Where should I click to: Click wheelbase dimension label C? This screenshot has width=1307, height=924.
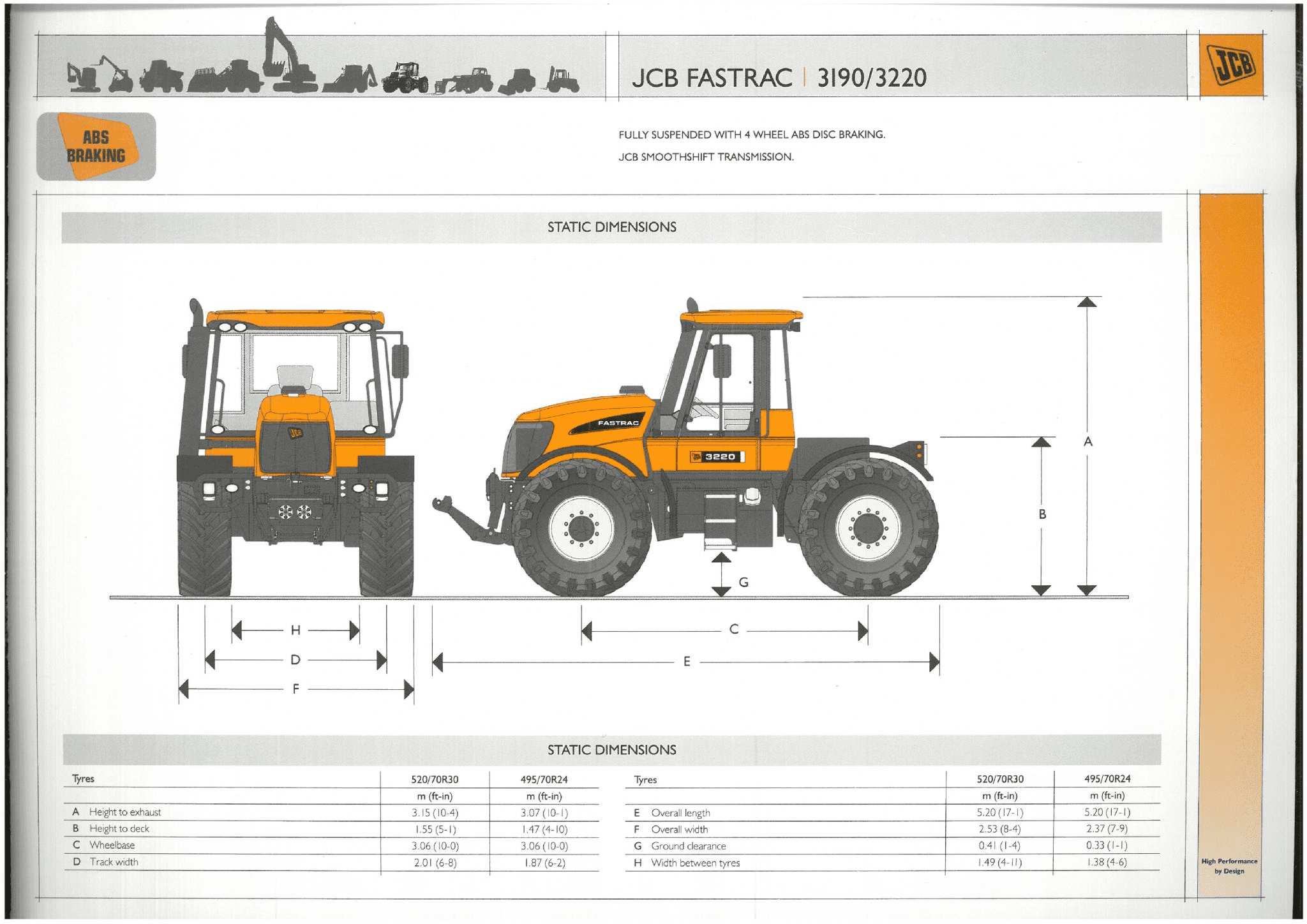[x=734, y=630]
